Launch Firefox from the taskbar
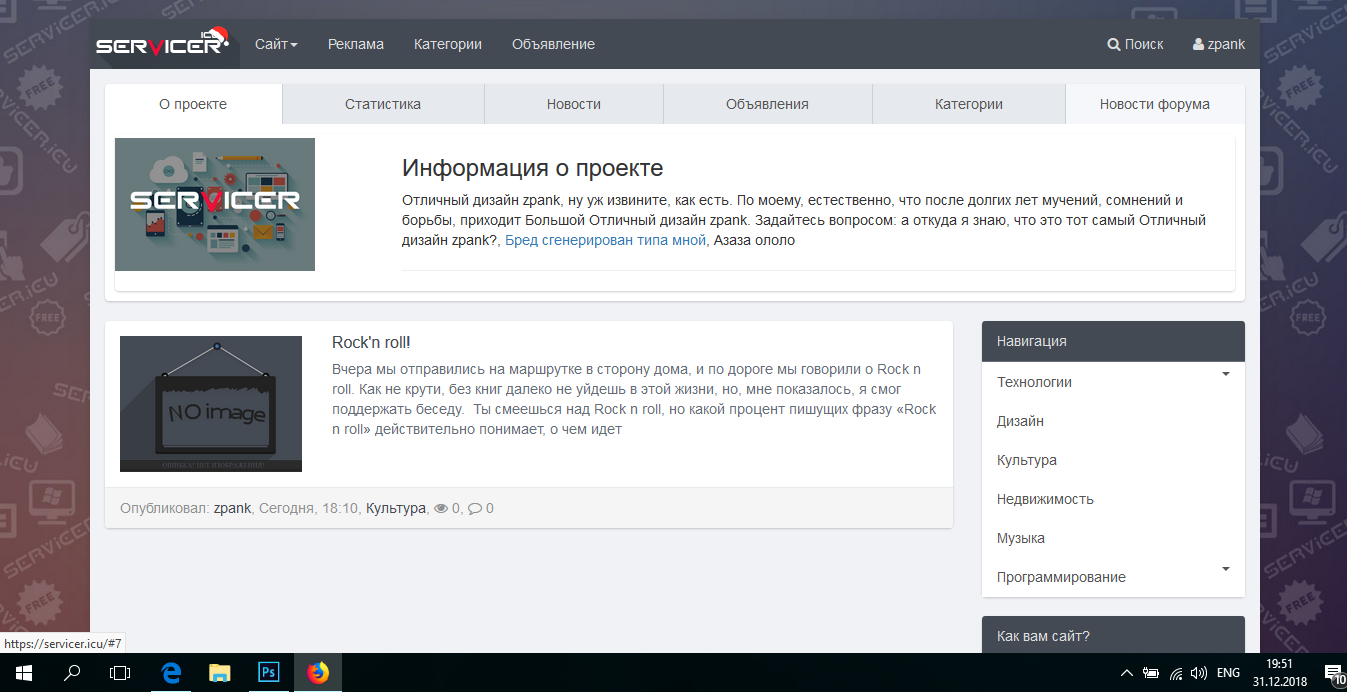Viewport: 1347px width, 692px height. point(318,673)
